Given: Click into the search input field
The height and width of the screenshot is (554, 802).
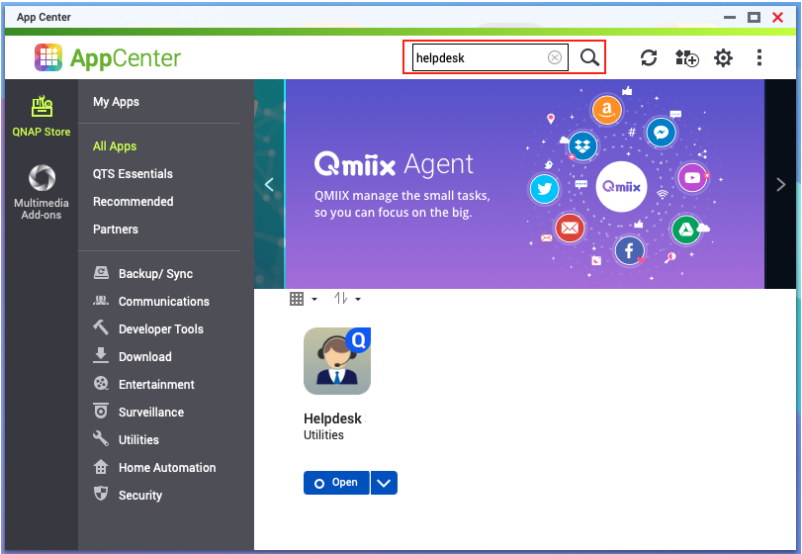Looking at the screenshot, I should pyautogui.click(x=478, y=58).
